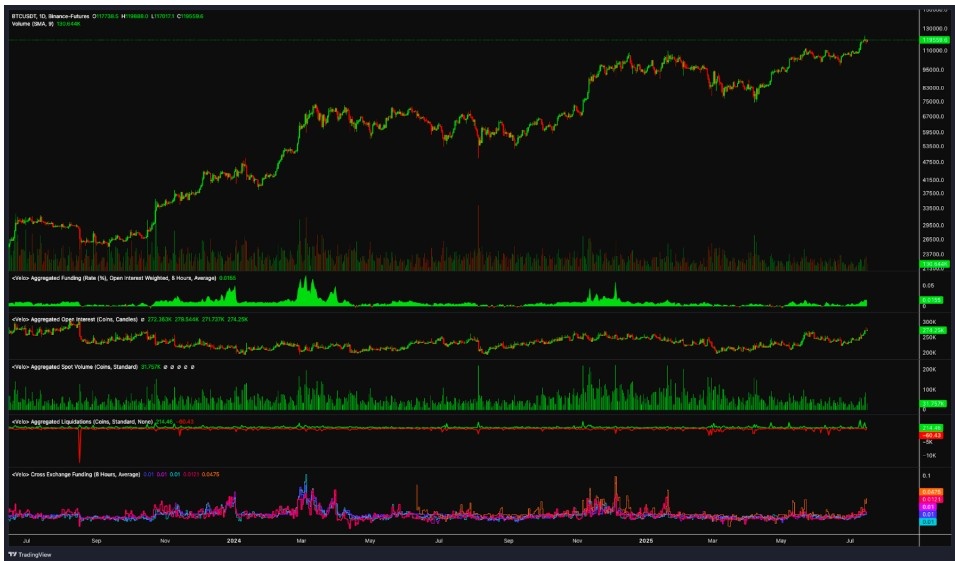Select the Cross Exchange Funding indicator legend
This screenshot has height=561, width=955.
click(76, 475)
